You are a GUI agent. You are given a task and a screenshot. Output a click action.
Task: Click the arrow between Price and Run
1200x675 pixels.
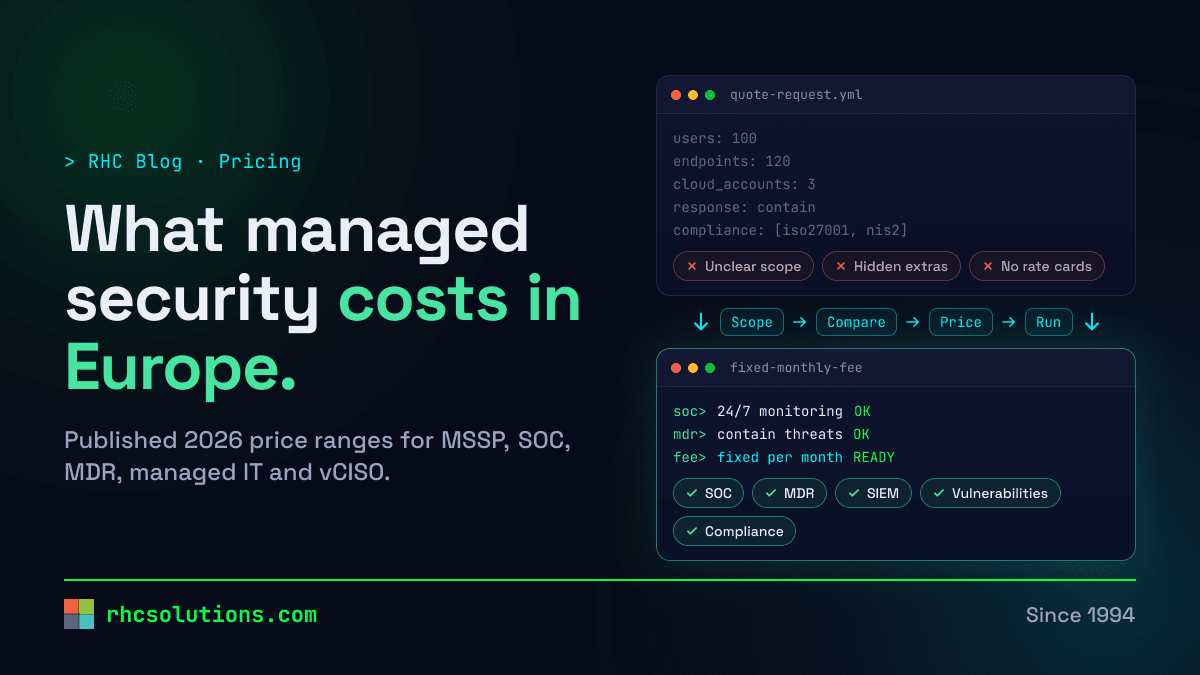[x=1009, y=322]
